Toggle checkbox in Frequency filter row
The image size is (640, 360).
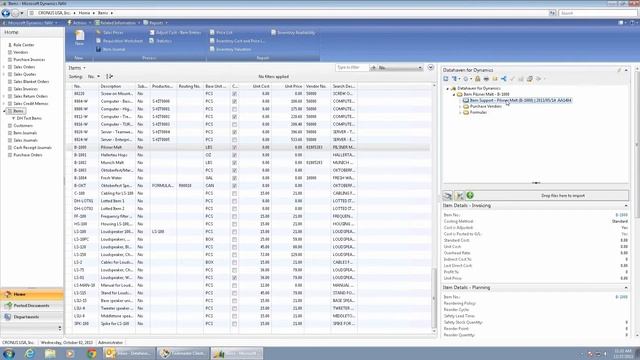pos(234,216)
